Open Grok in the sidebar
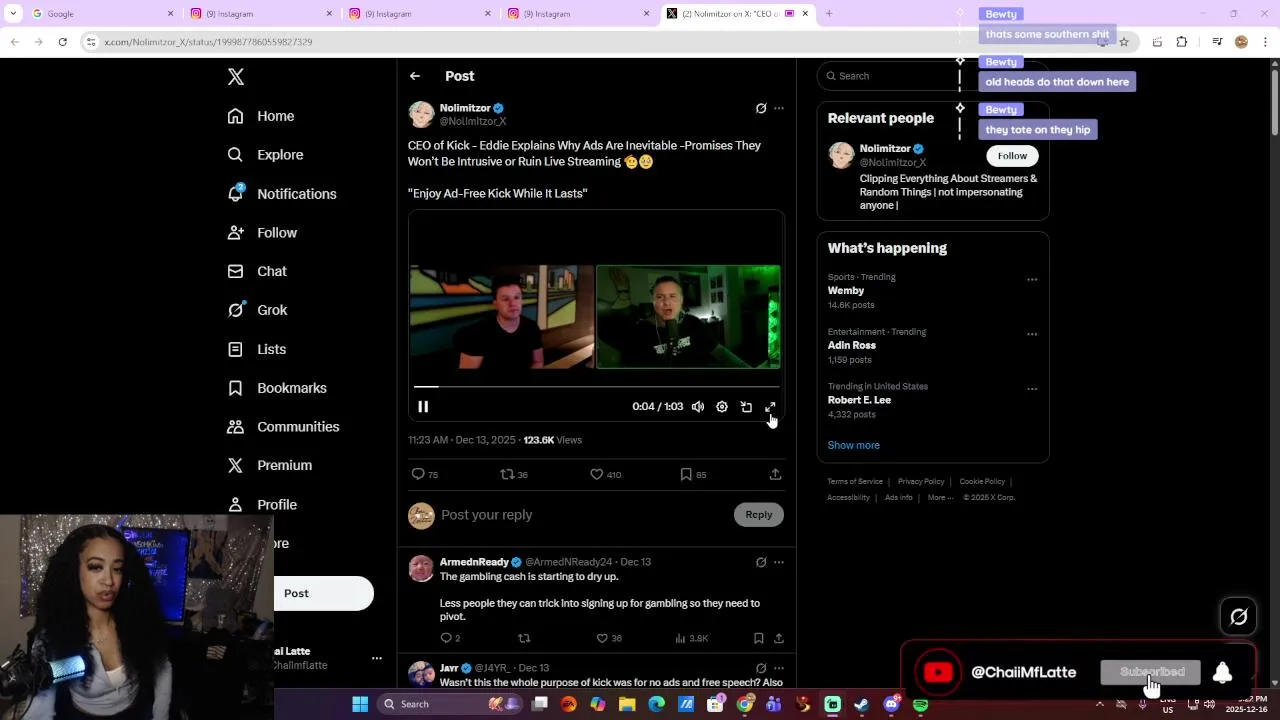 coord(257,310)
